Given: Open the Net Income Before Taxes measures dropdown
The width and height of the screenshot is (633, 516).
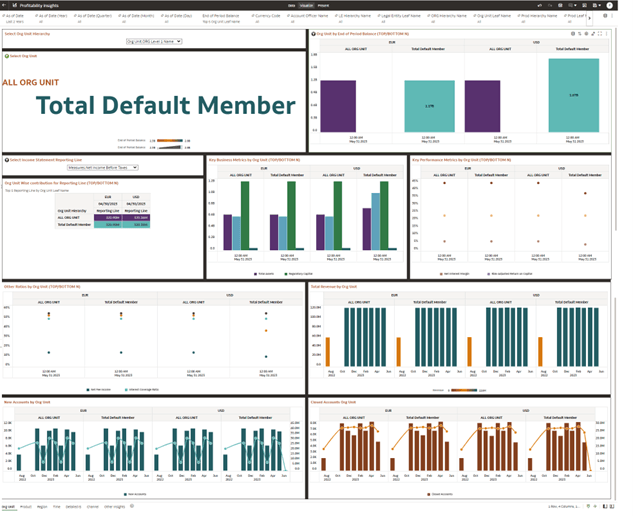Looking at the screenshot, I should point(103,167).
